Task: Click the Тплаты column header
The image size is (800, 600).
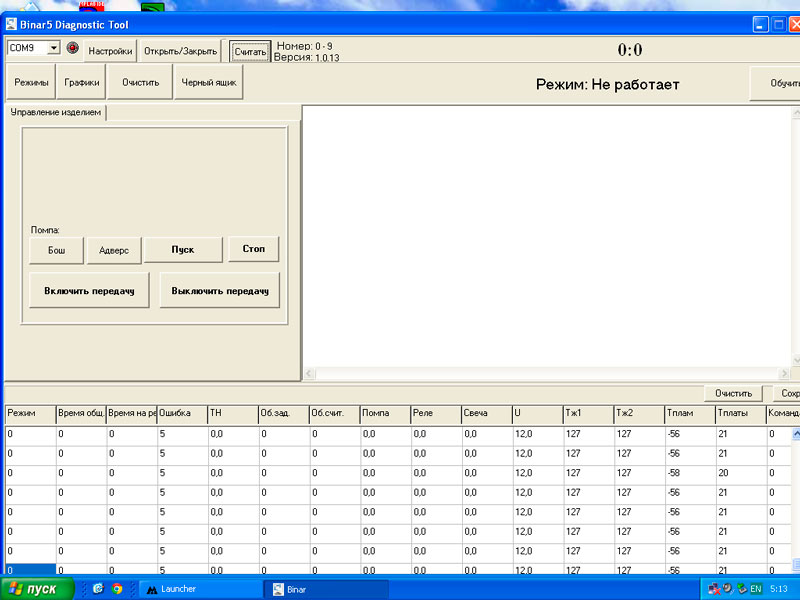Action: 741,414
